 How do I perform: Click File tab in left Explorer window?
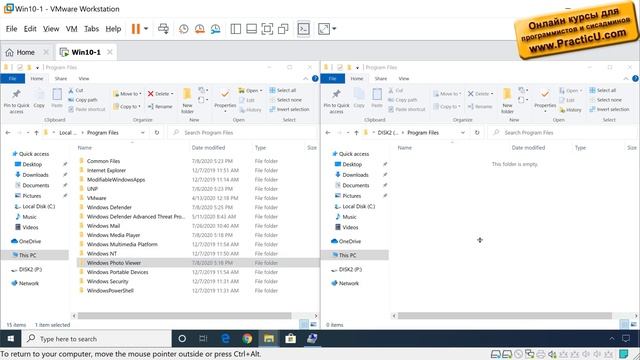13,78
